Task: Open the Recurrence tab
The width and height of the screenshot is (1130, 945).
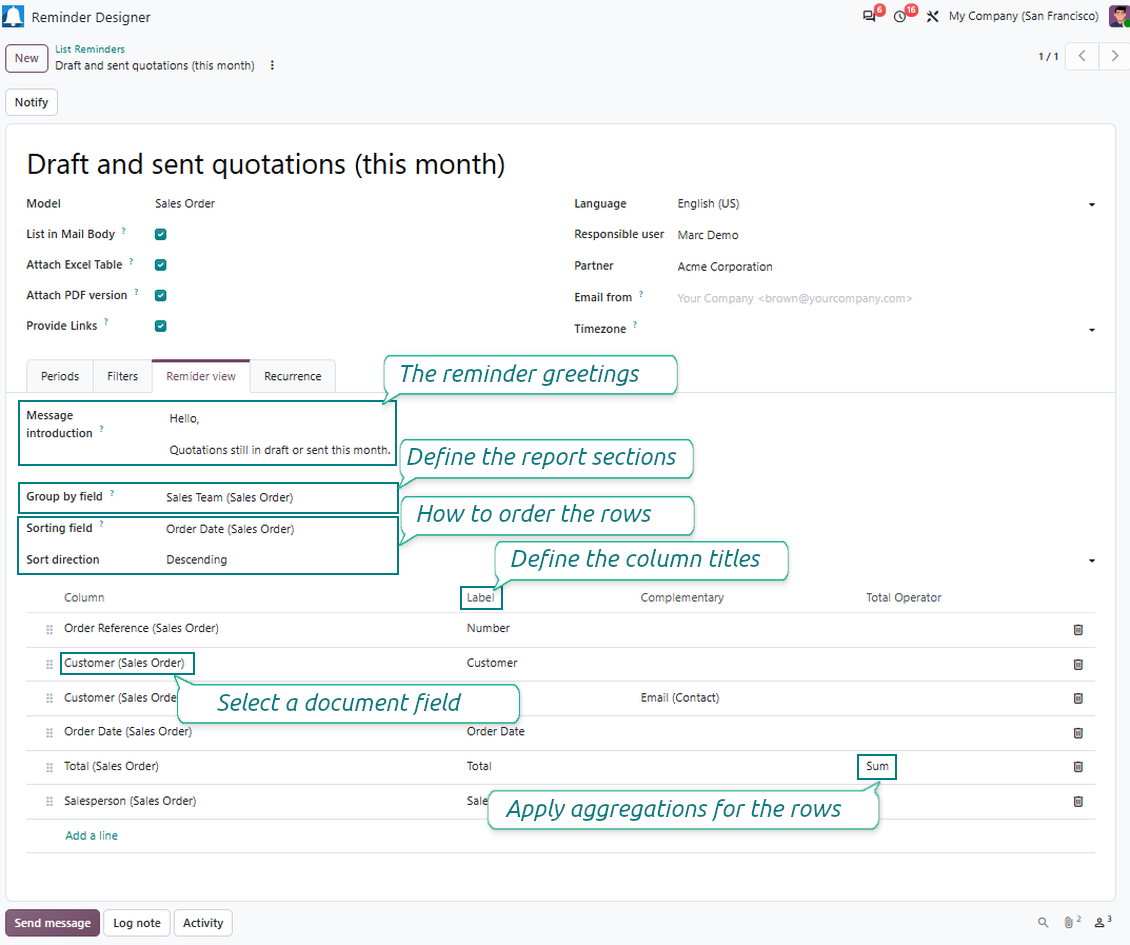Action: pyautogui.click(x=293, y=376)
